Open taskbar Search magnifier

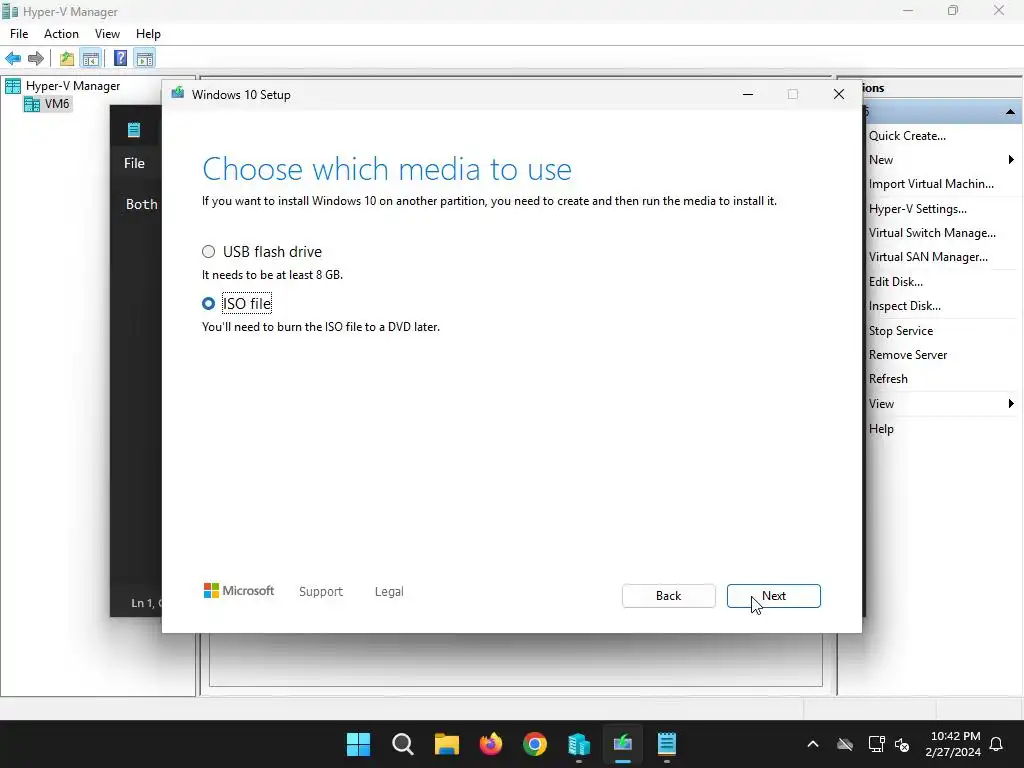(403, 744)
